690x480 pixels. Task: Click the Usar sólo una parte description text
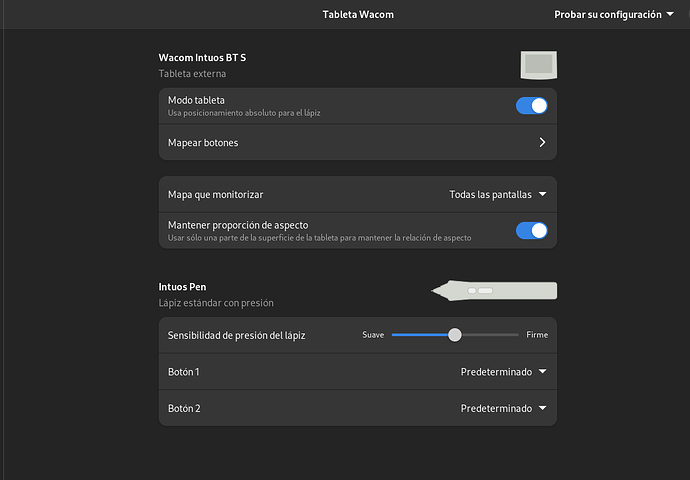[319, 238]
